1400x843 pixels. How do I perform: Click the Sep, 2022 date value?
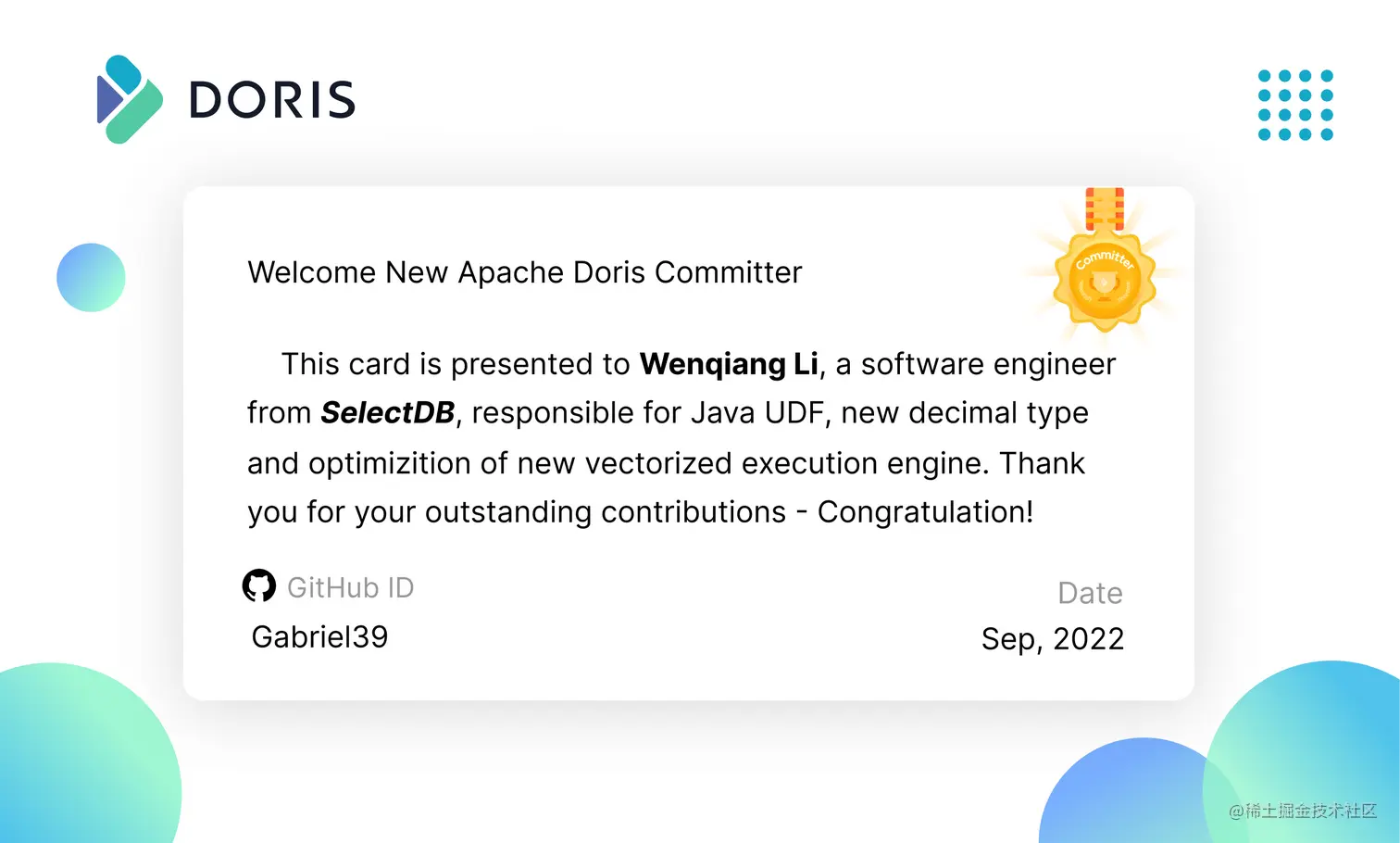pyautogui.click(x=1052, y=639)
